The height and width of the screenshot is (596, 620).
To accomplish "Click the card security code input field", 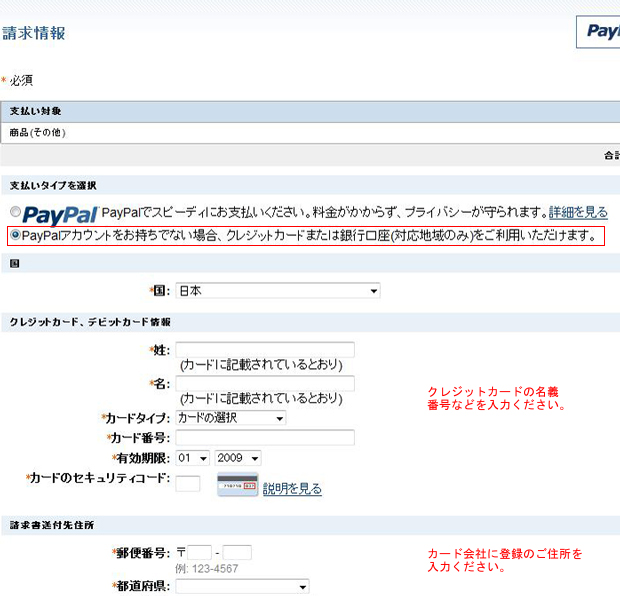I will coord(188,483).
